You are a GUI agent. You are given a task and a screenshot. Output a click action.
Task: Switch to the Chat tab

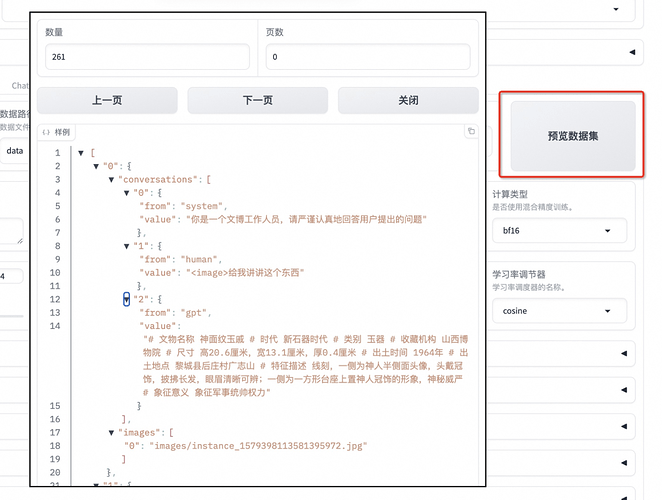click(20, 86)
